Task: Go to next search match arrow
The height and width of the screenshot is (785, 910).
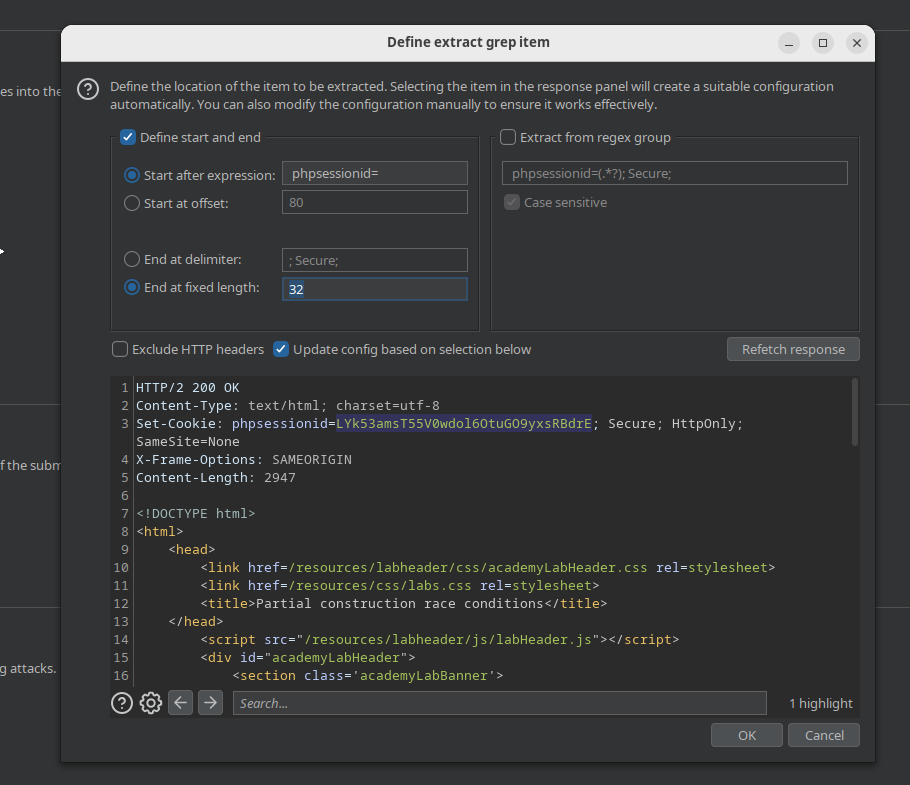Action: click(210, 703)
